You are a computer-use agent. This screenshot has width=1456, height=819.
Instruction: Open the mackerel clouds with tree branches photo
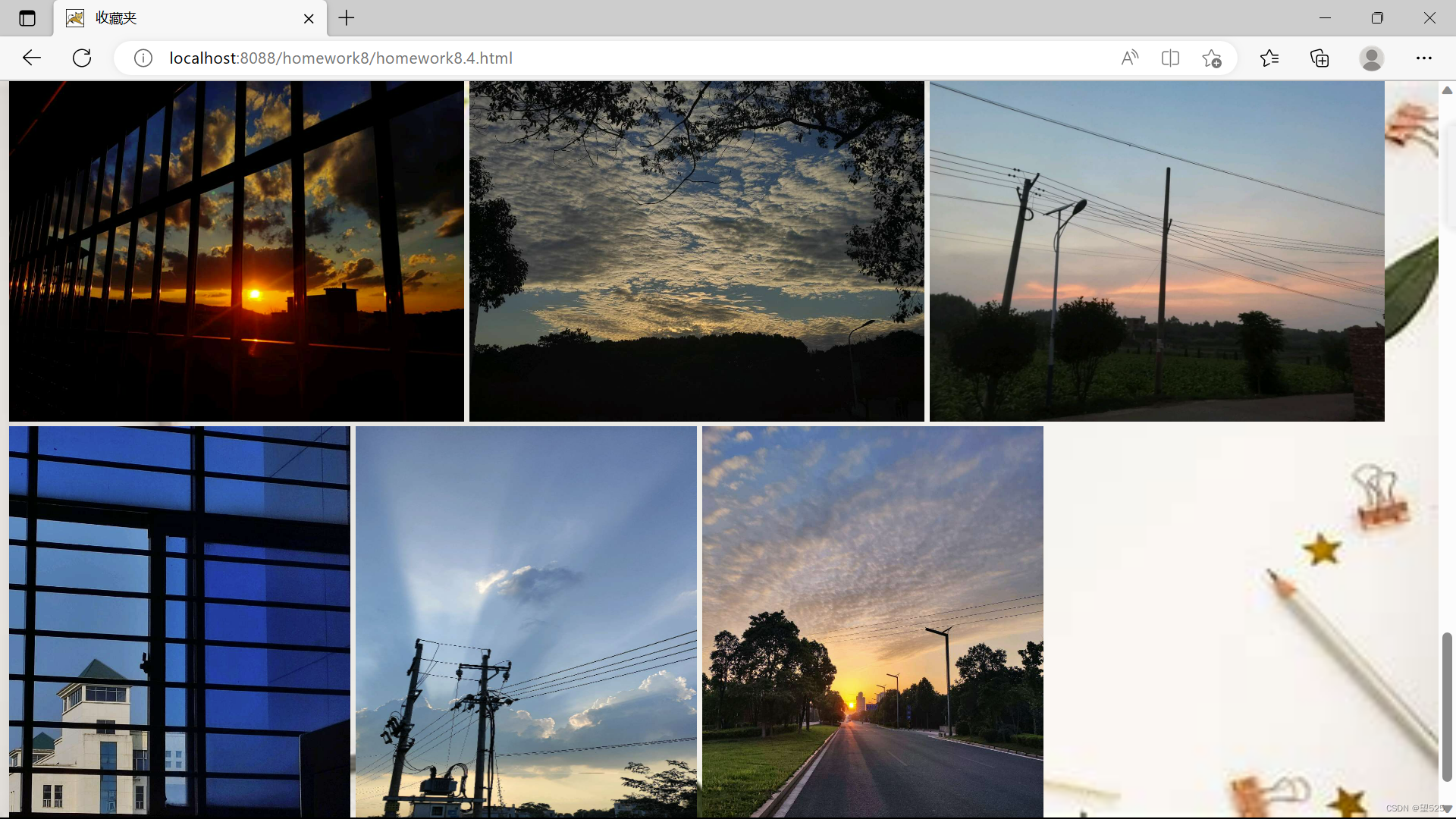click(x=697, y=251)
